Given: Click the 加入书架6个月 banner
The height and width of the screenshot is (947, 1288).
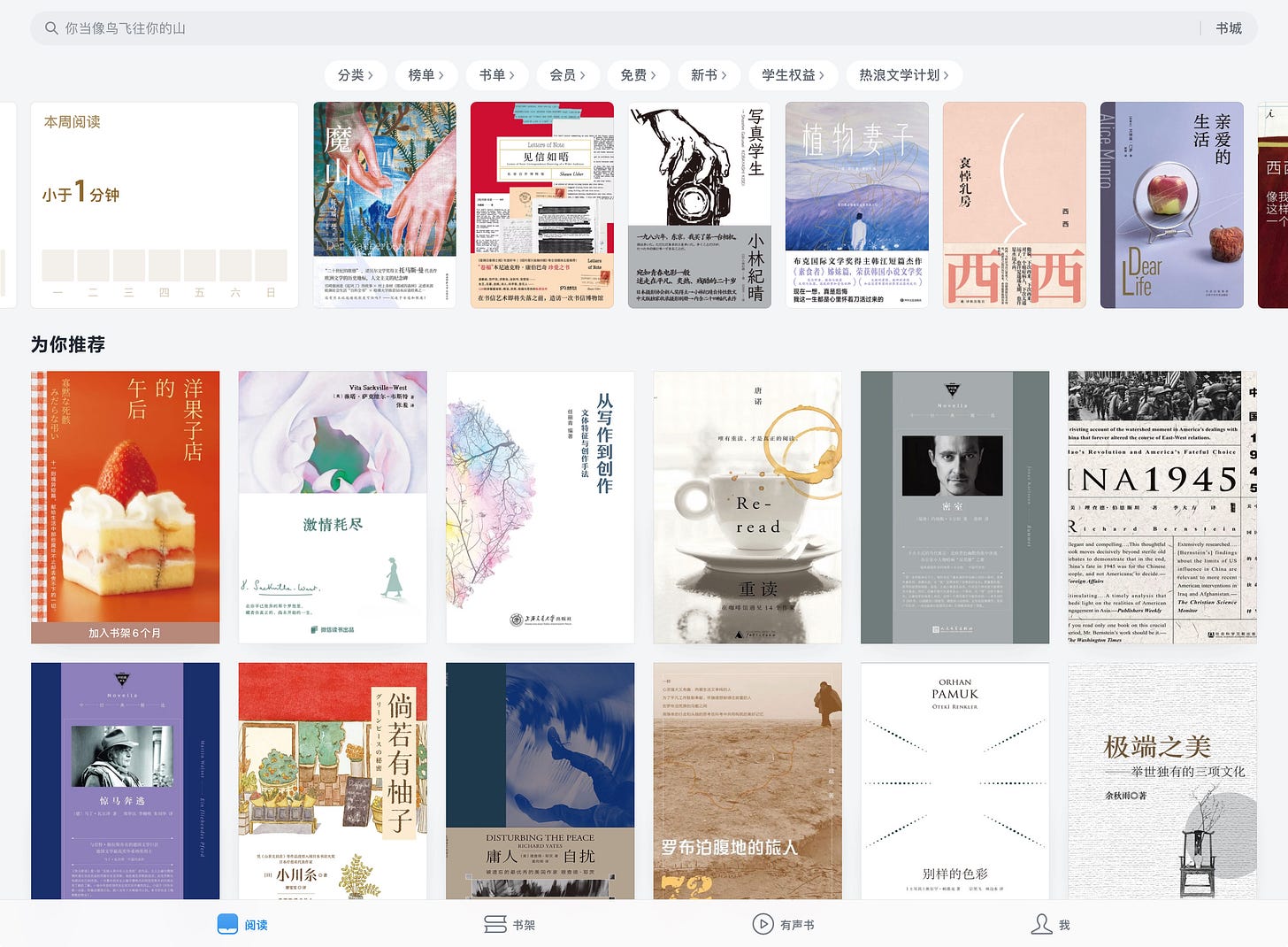Looking at the screenshot, I should click(125, 633).
